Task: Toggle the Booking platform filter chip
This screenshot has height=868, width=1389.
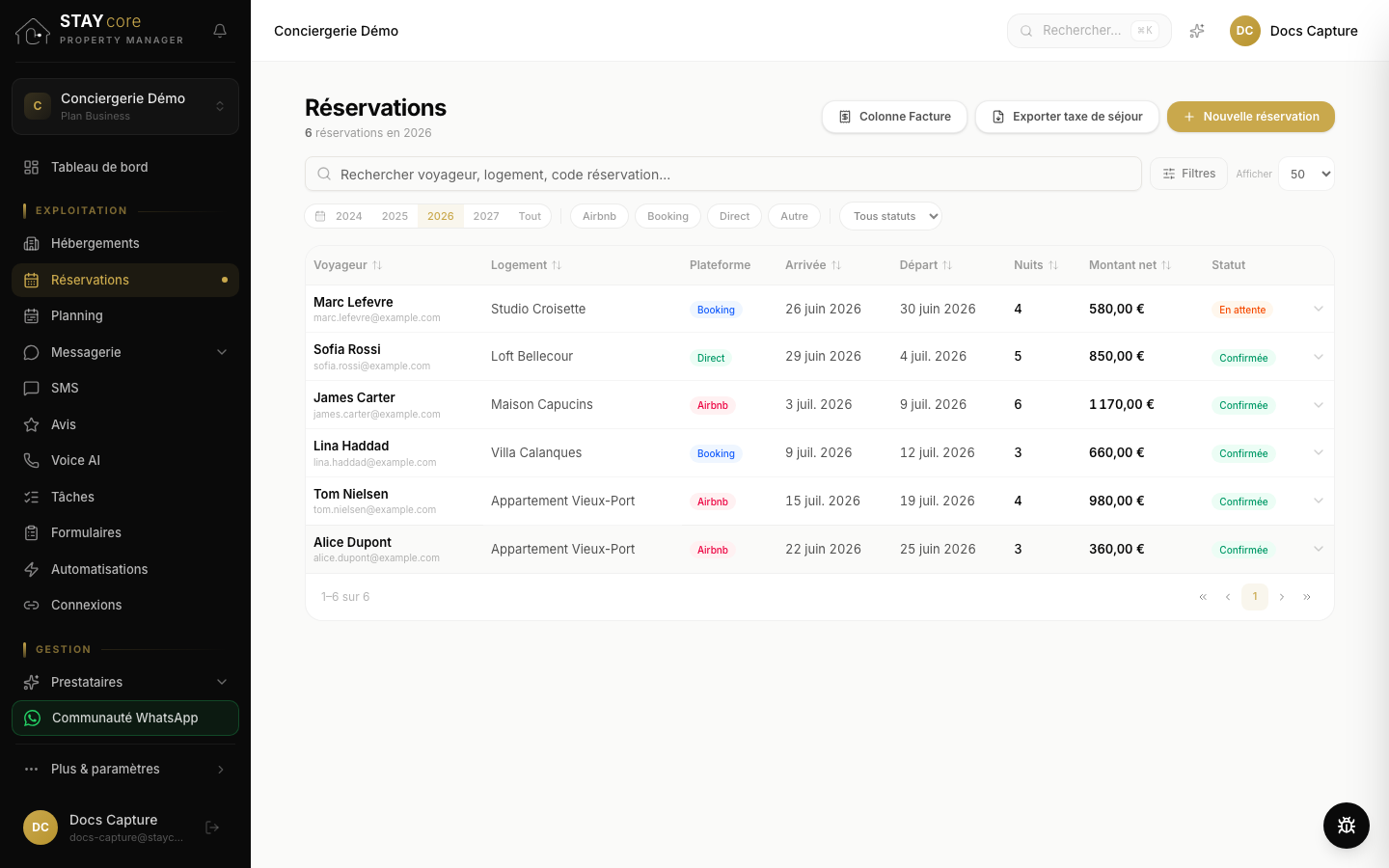Action: (667, 216)
